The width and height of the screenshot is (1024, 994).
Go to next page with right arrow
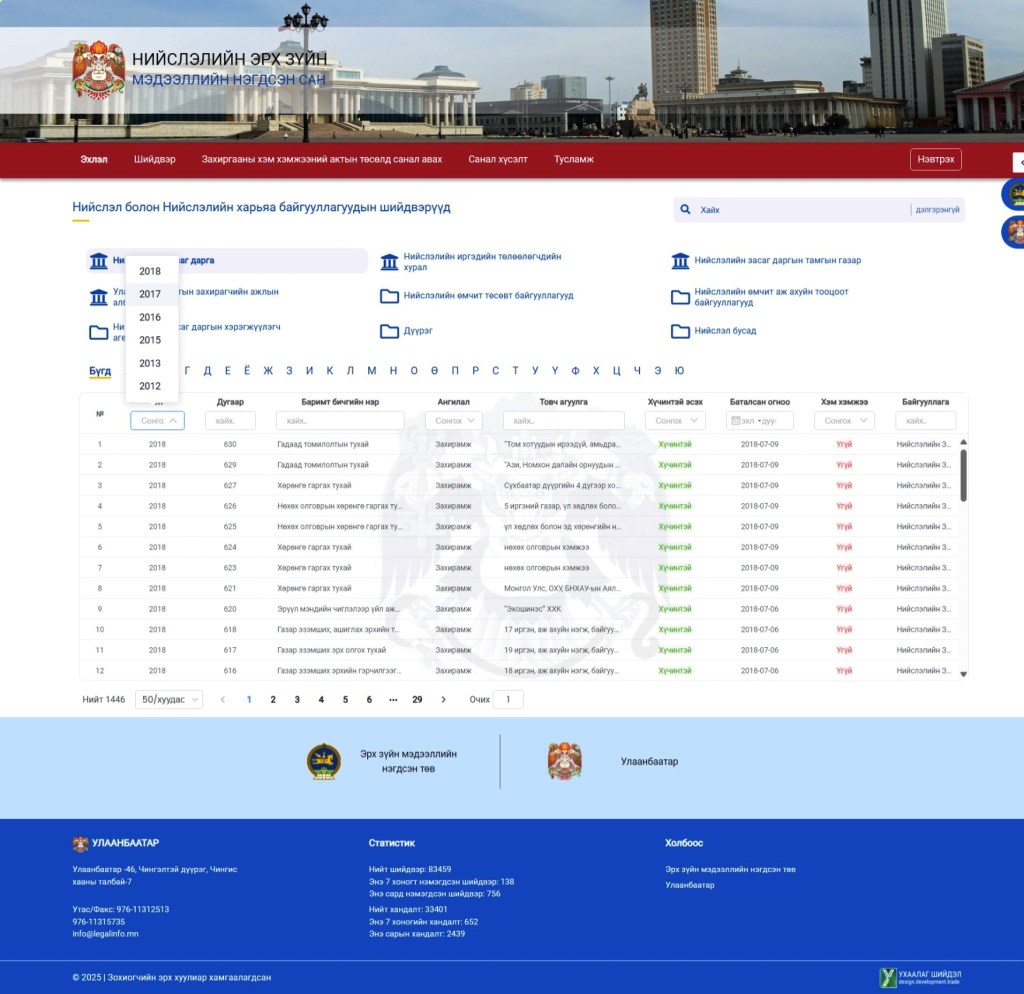click(443, 700)
